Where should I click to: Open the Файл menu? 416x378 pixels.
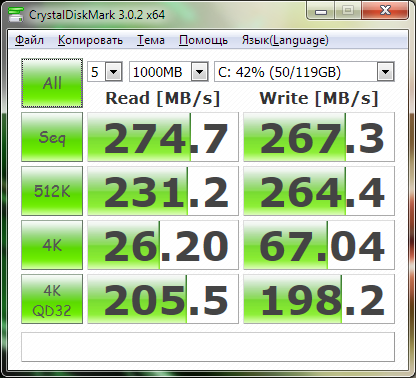click(x=29, y=40)
